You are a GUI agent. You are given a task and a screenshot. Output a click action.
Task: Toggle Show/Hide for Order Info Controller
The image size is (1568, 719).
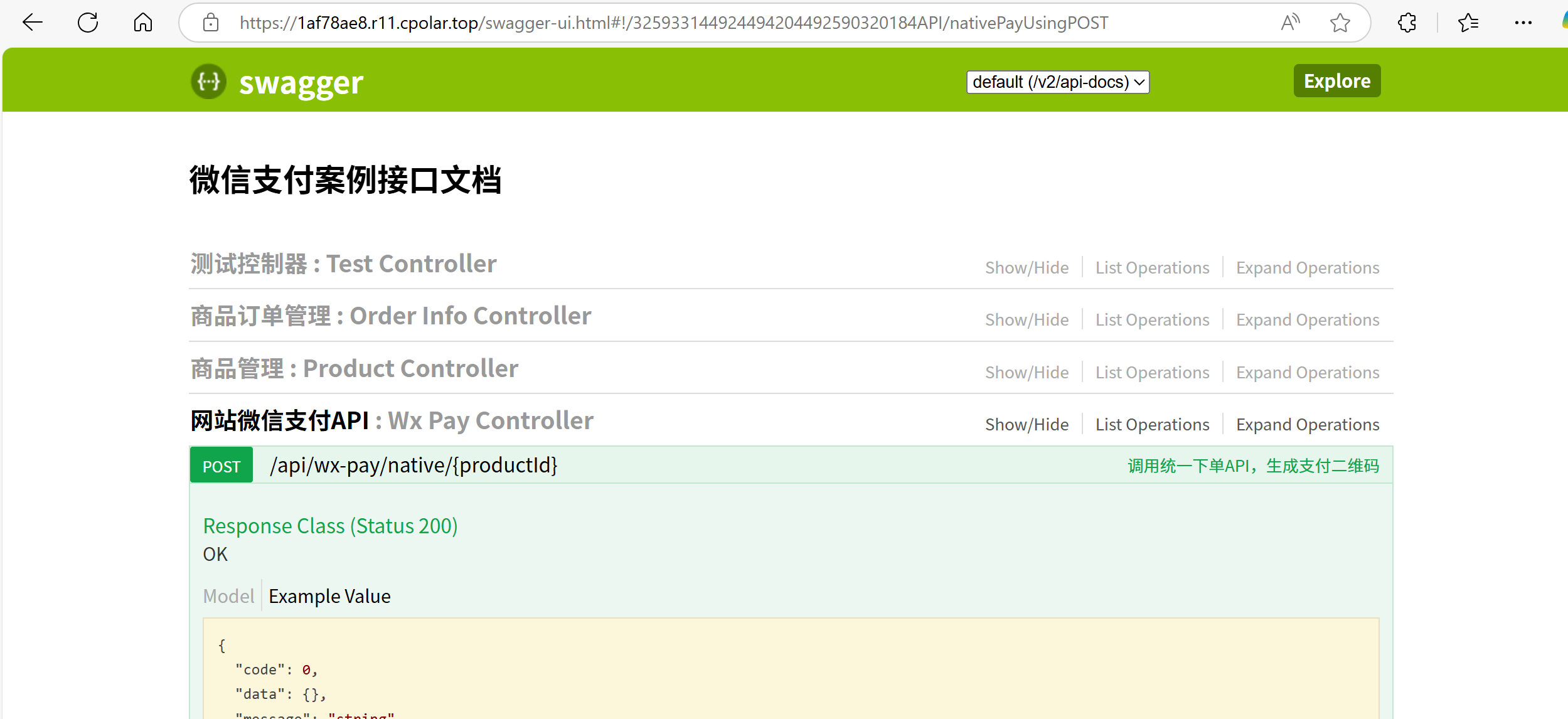[1027, 320]
